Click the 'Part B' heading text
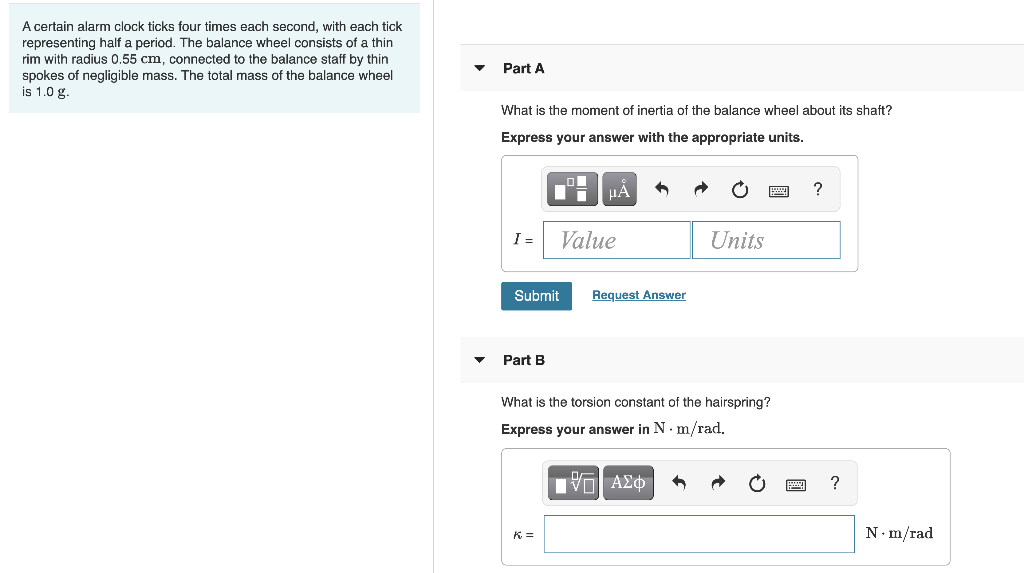 click(x=524, y=361)
